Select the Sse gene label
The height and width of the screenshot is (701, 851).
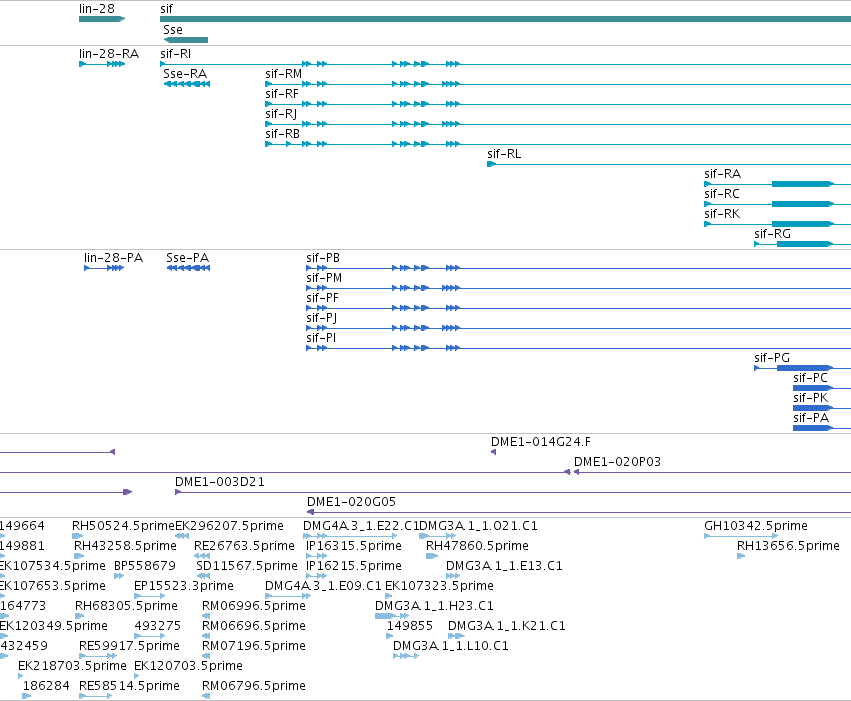pyautogui.click(x=173, y=30)
